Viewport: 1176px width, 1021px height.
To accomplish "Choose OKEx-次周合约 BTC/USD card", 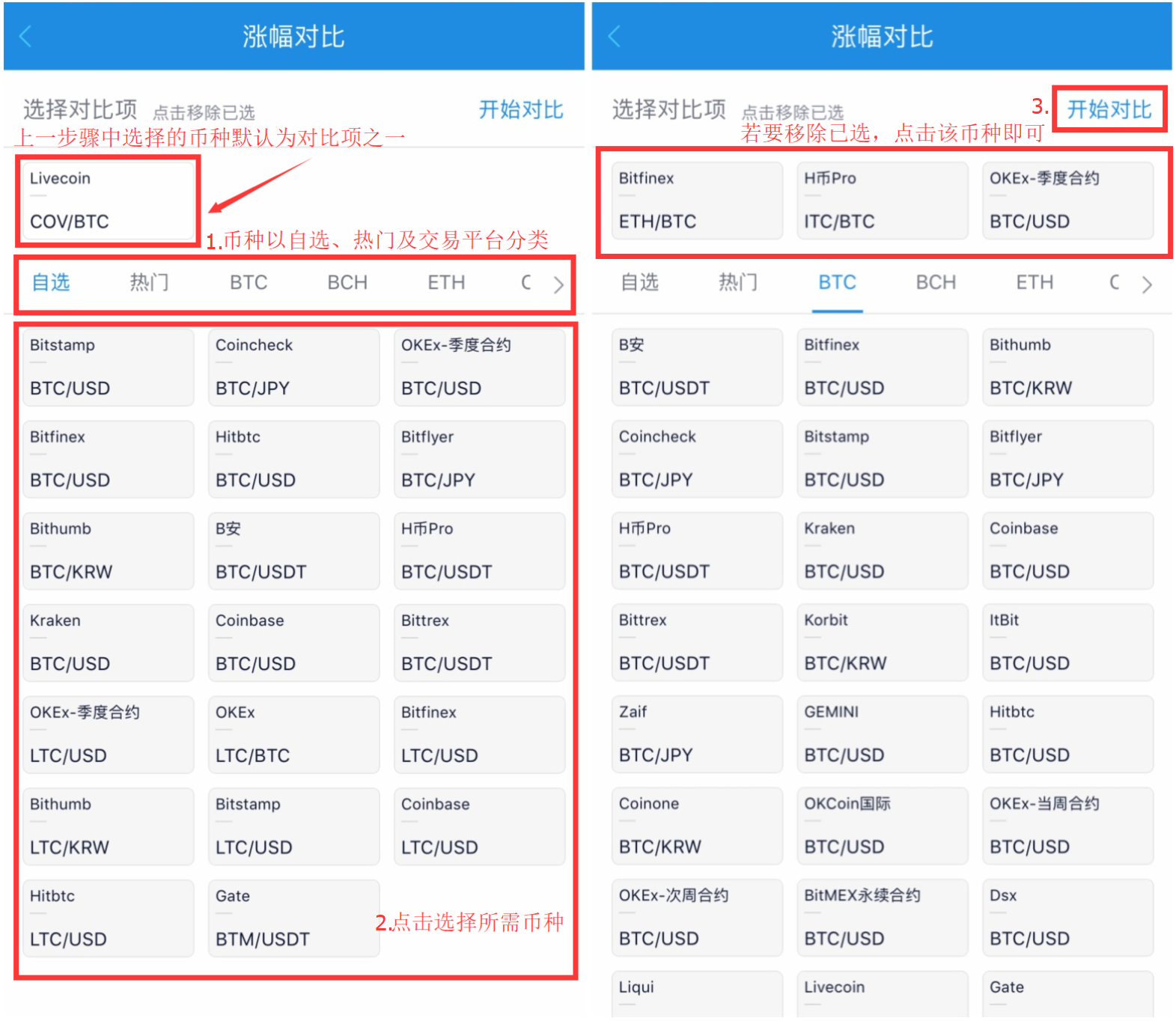I will pos(697,918).
